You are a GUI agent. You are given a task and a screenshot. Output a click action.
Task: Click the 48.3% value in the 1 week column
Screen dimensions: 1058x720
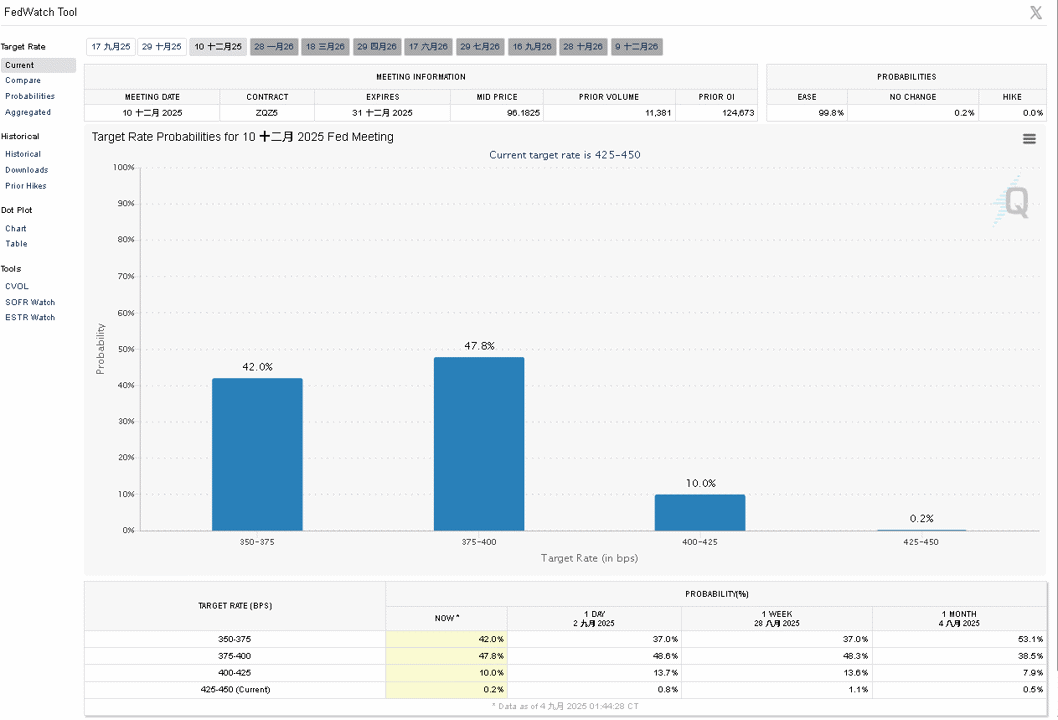click(856, 656)
